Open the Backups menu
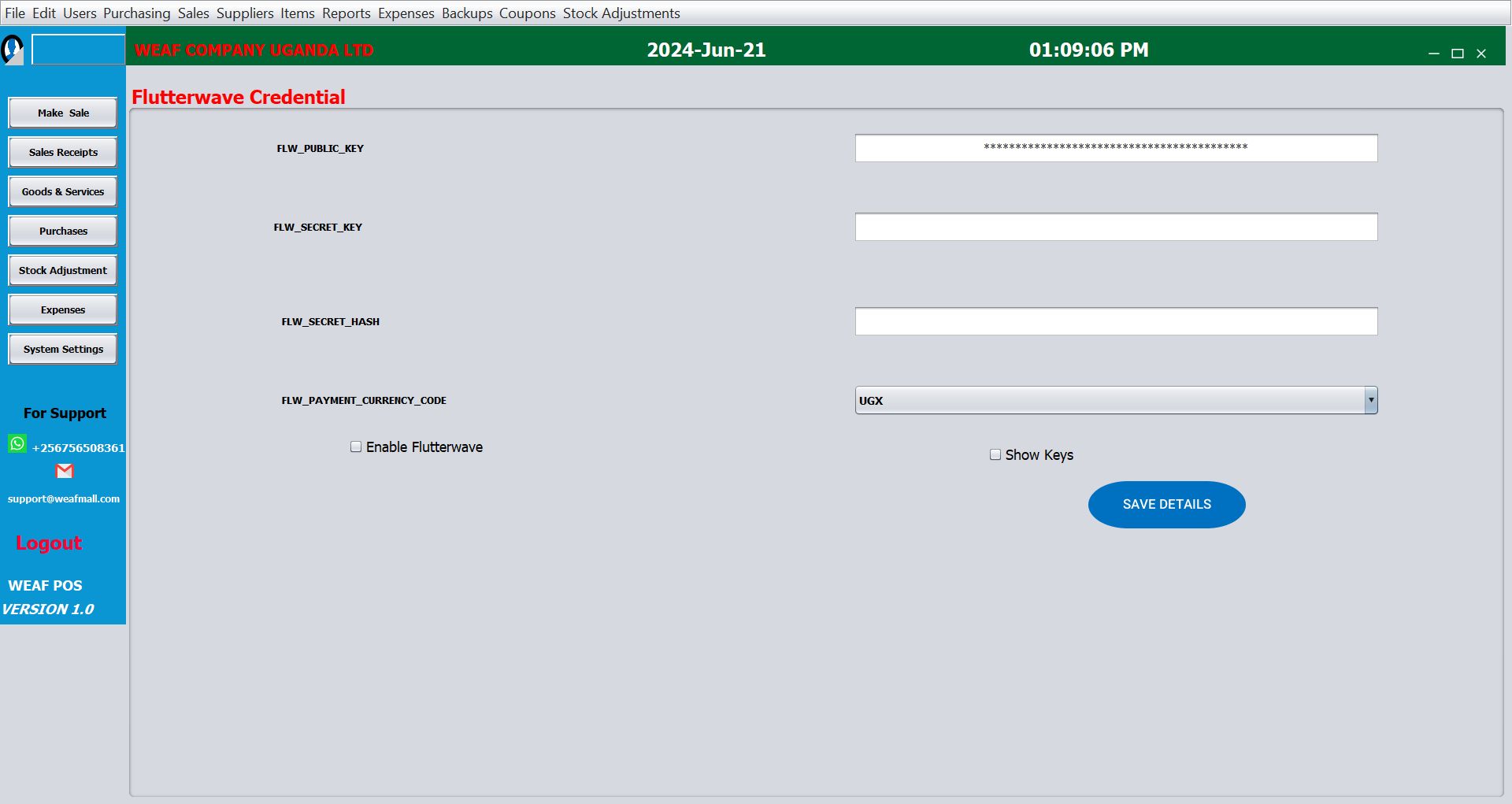Image resolution: width=1512 pixels, height=804 pixels. click(467, 13)
